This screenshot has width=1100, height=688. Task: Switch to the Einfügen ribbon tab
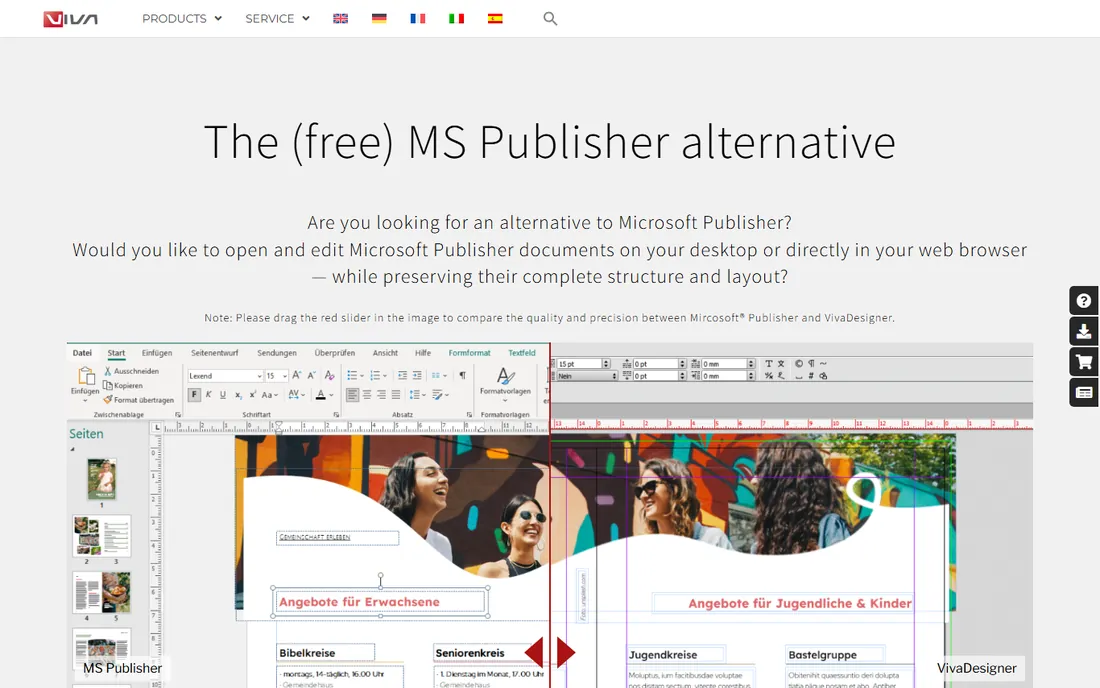(157, 353)
